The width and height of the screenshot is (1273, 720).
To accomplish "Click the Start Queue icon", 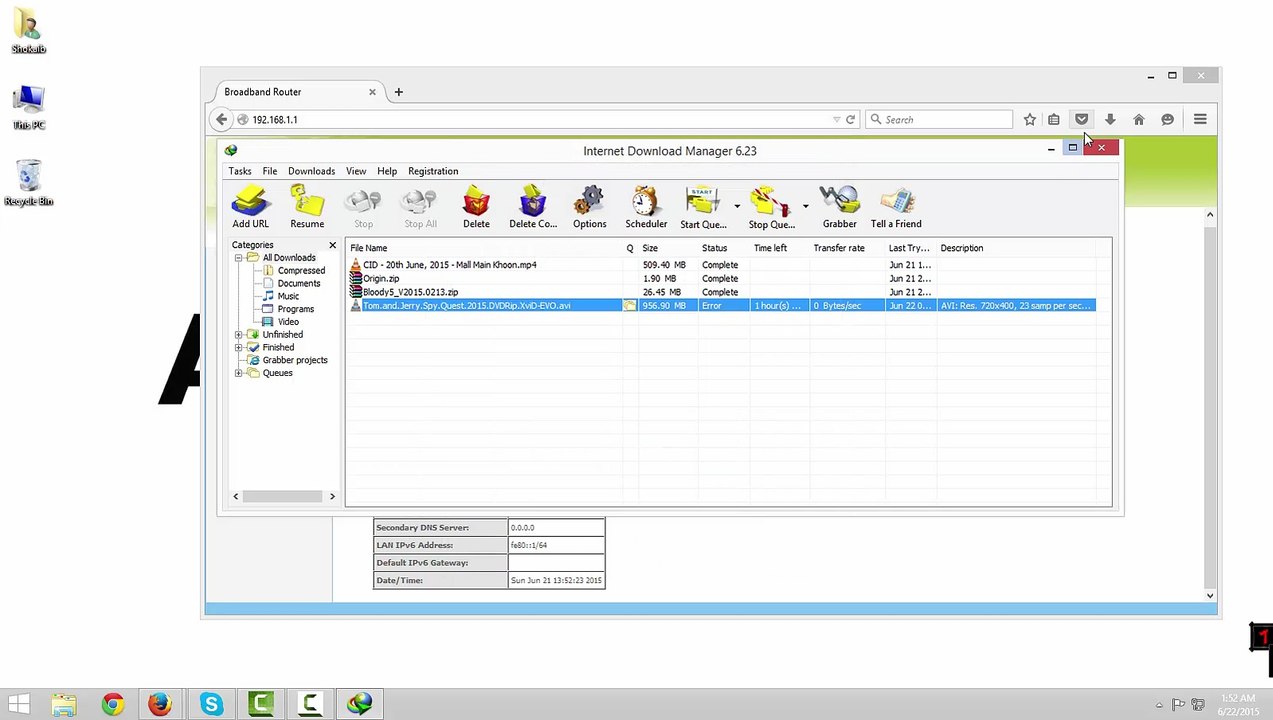I will coord(703,207).
